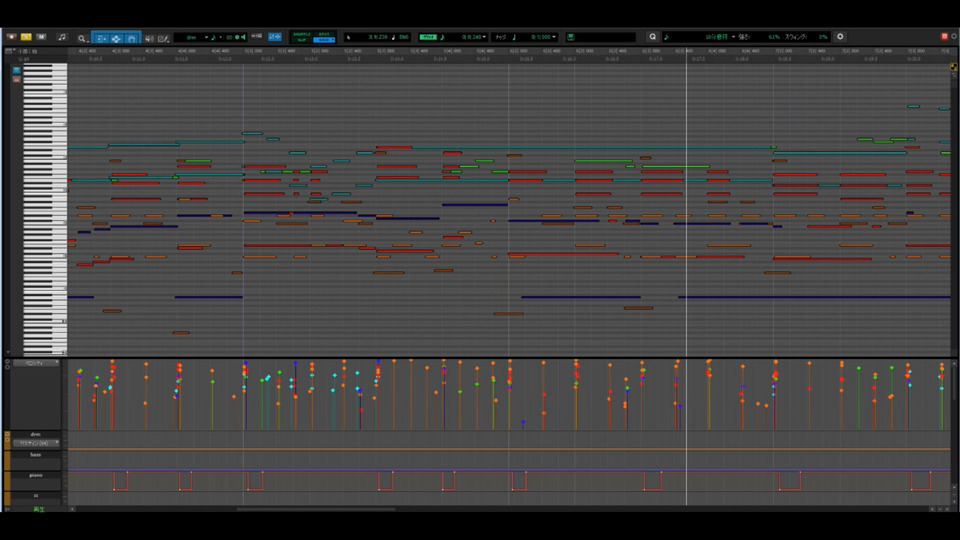Click the SLIP mode button
960x540 pixels.
[x=302, y=40]
